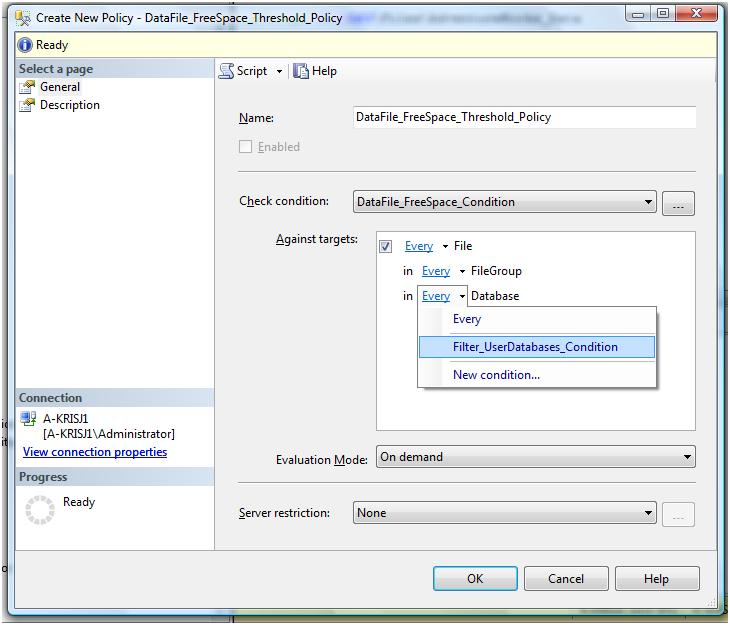Viewport: 730px width, 625px height.
Task: Select New condition... menu entry
Action: (x=537, y=375)
